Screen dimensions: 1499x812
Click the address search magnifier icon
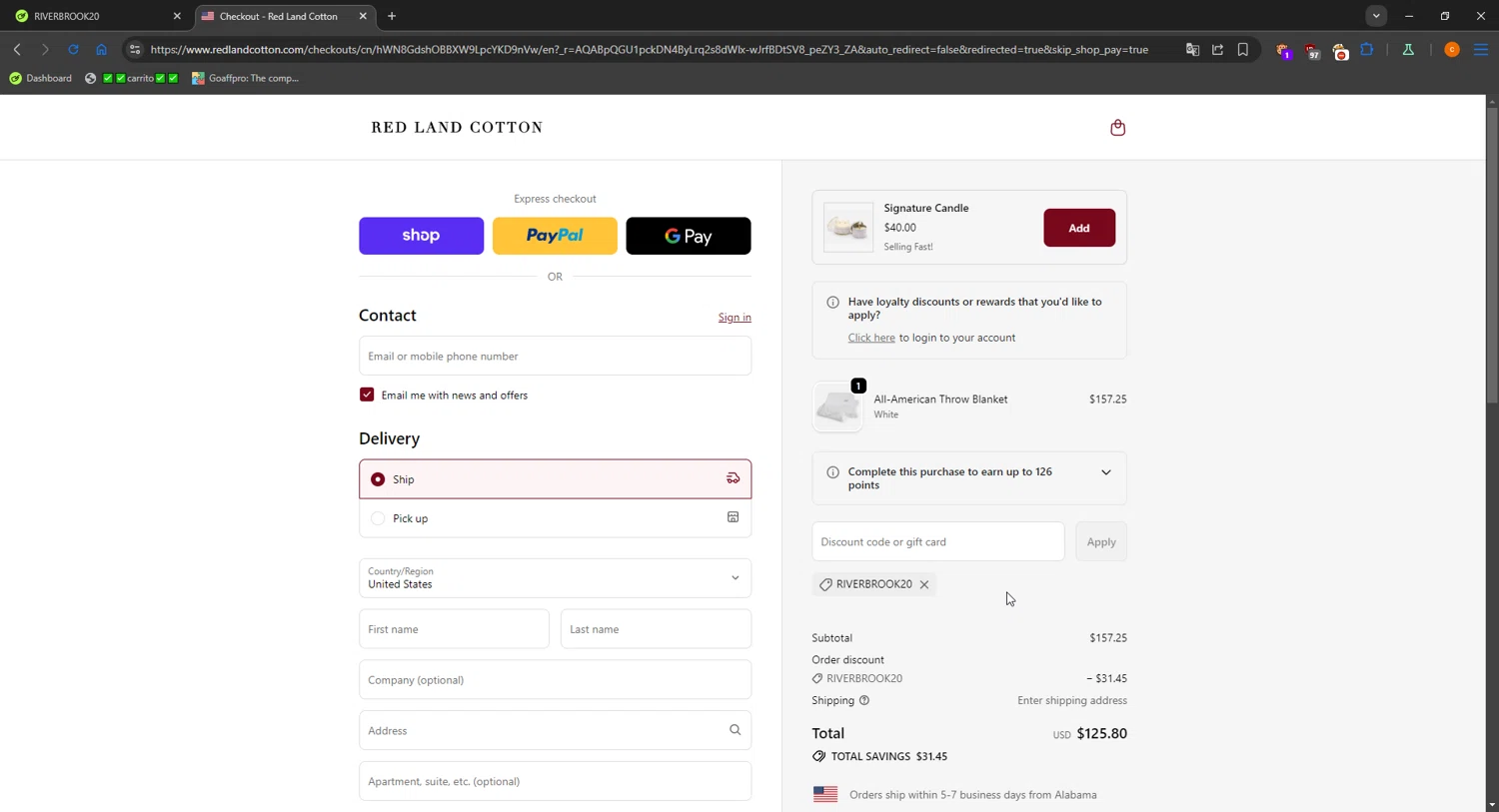(x=735, y=730)
